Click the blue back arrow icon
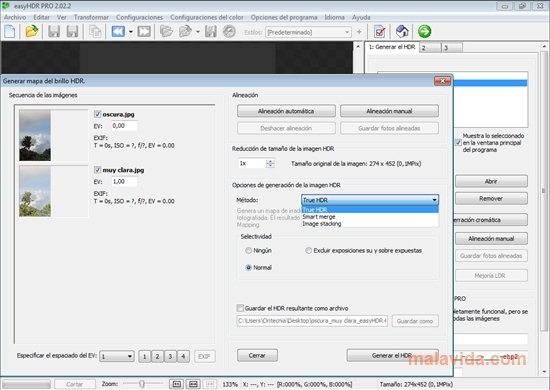550x390 pixels. tap(118, 32)
